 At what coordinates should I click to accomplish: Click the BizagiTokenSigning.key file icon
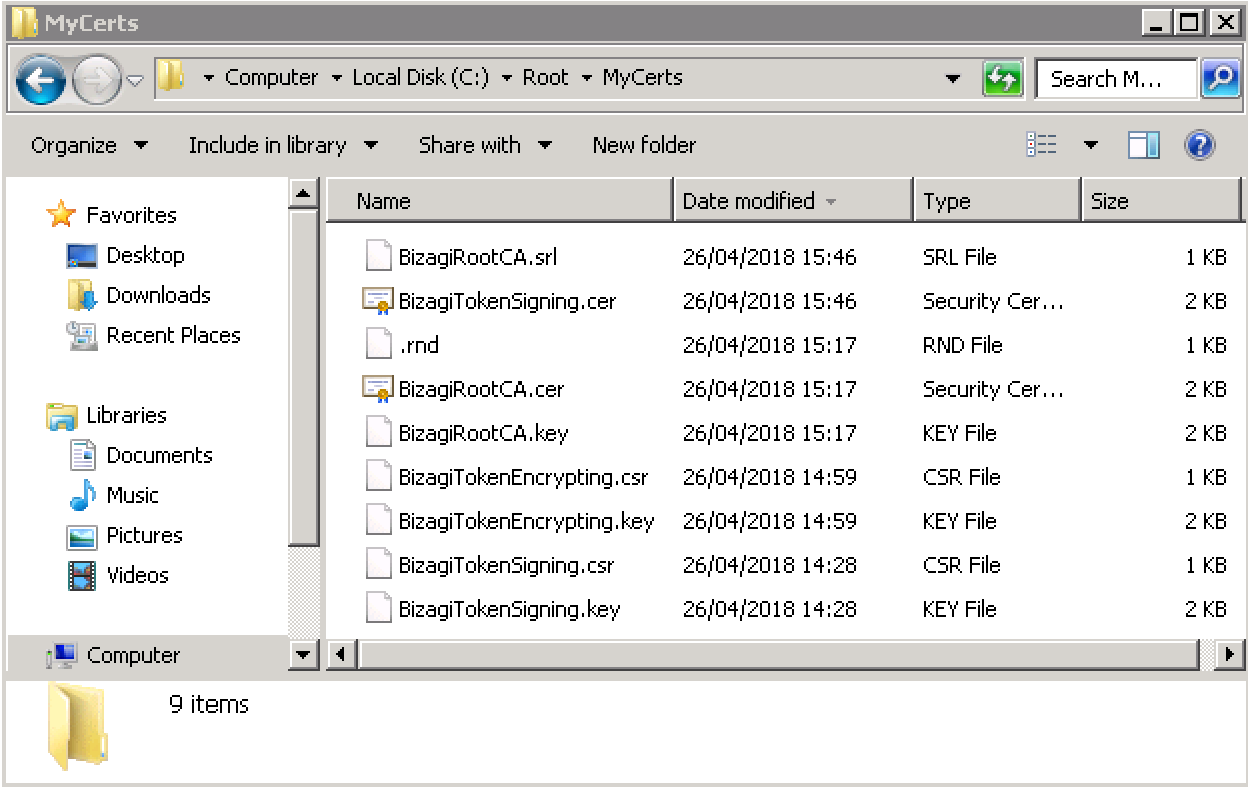[378, 609]
